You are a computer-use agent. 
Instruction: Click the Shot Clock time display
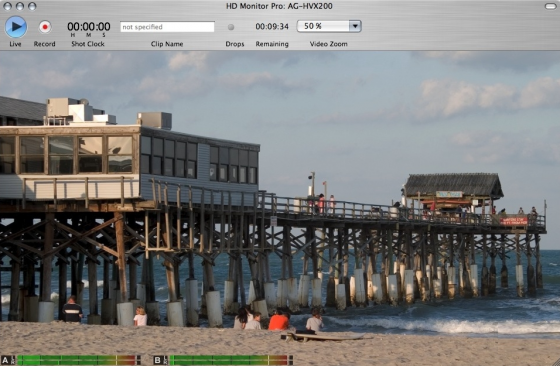(89, 27)
